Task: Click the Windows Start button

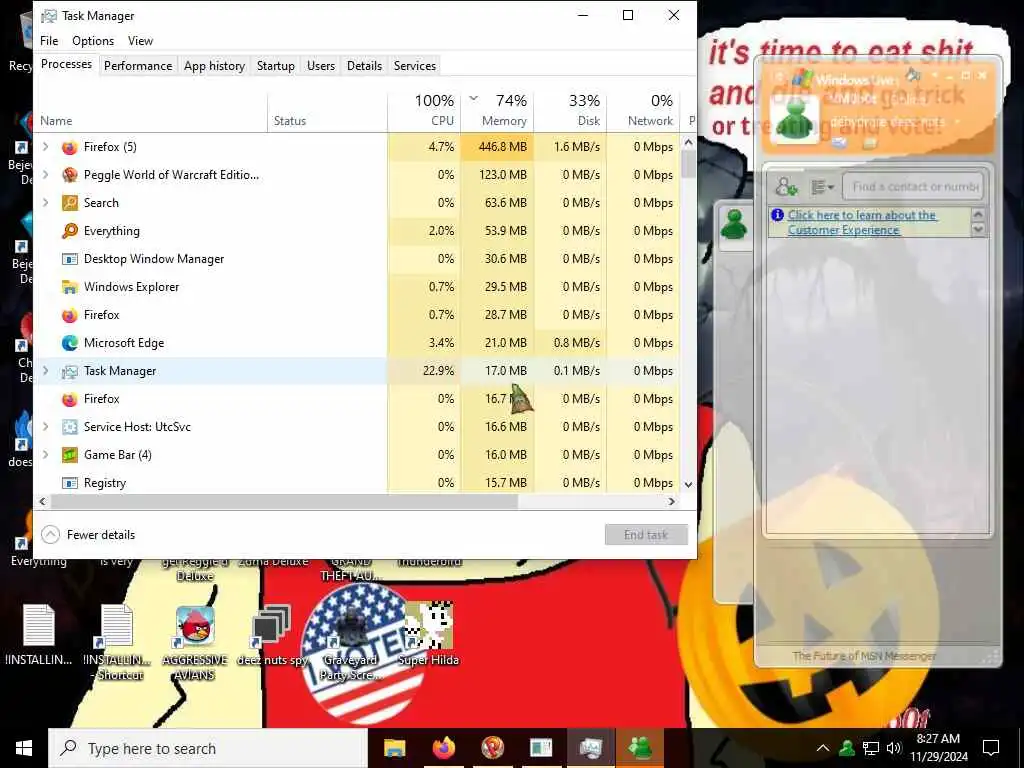Action: tap(24, 748)
